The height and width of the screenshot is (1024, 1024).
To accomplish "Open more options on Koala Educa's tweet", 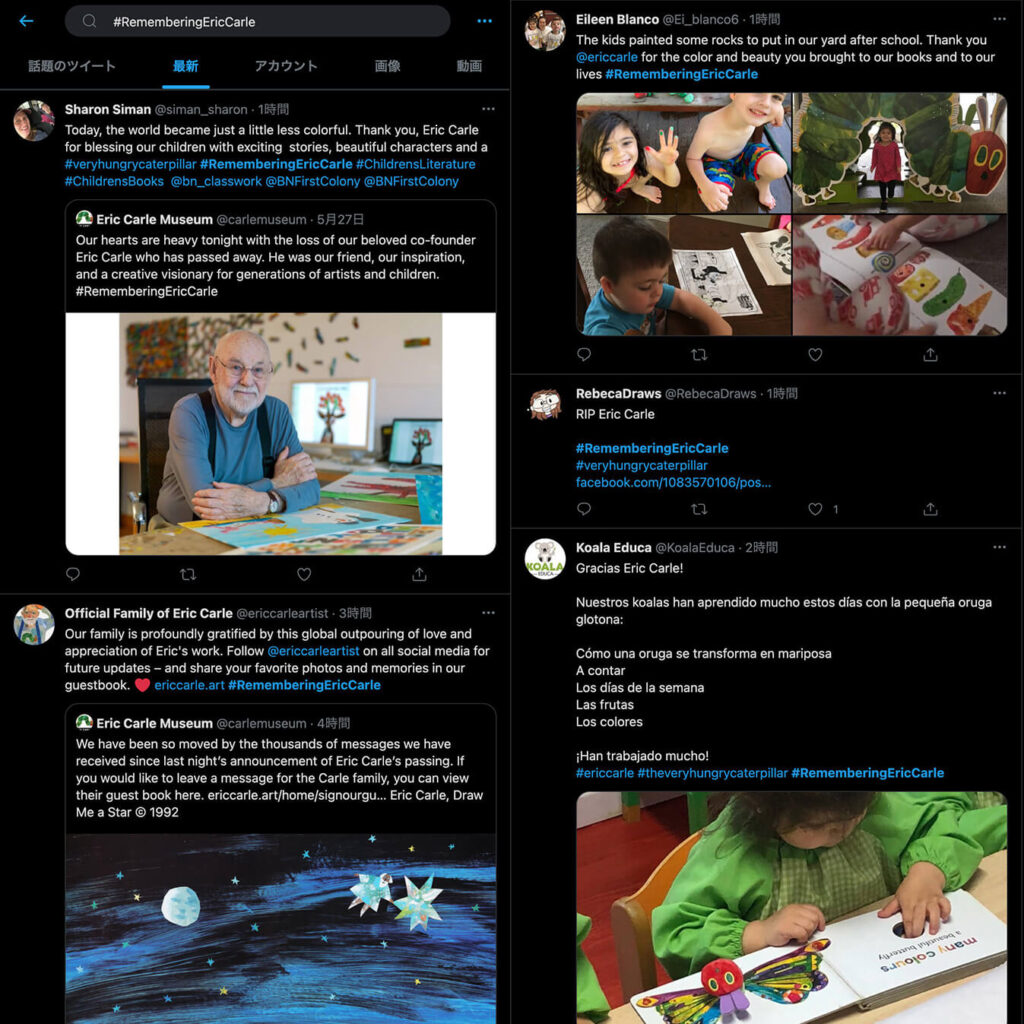I will click(999, 547).
